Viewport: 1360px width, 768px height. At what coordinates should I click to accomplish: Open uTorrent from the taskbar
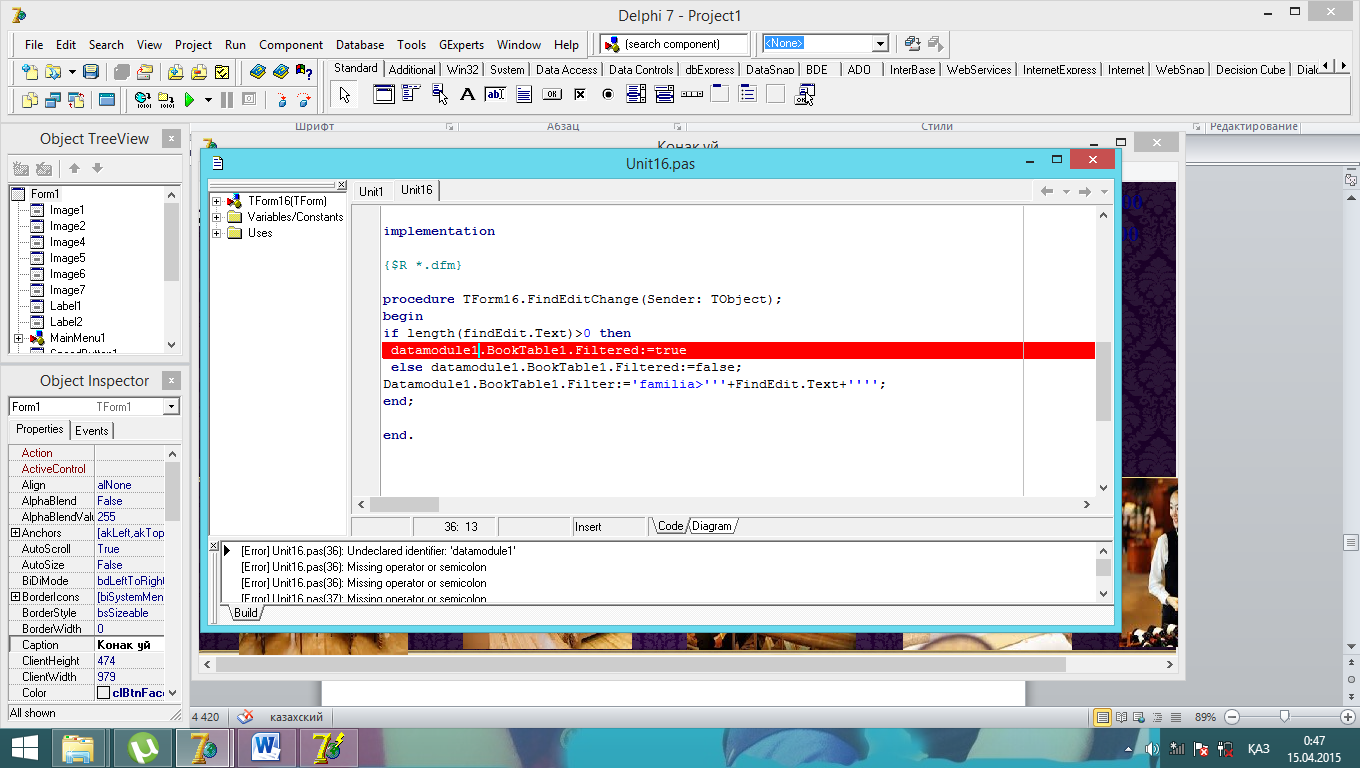point(143,748)
